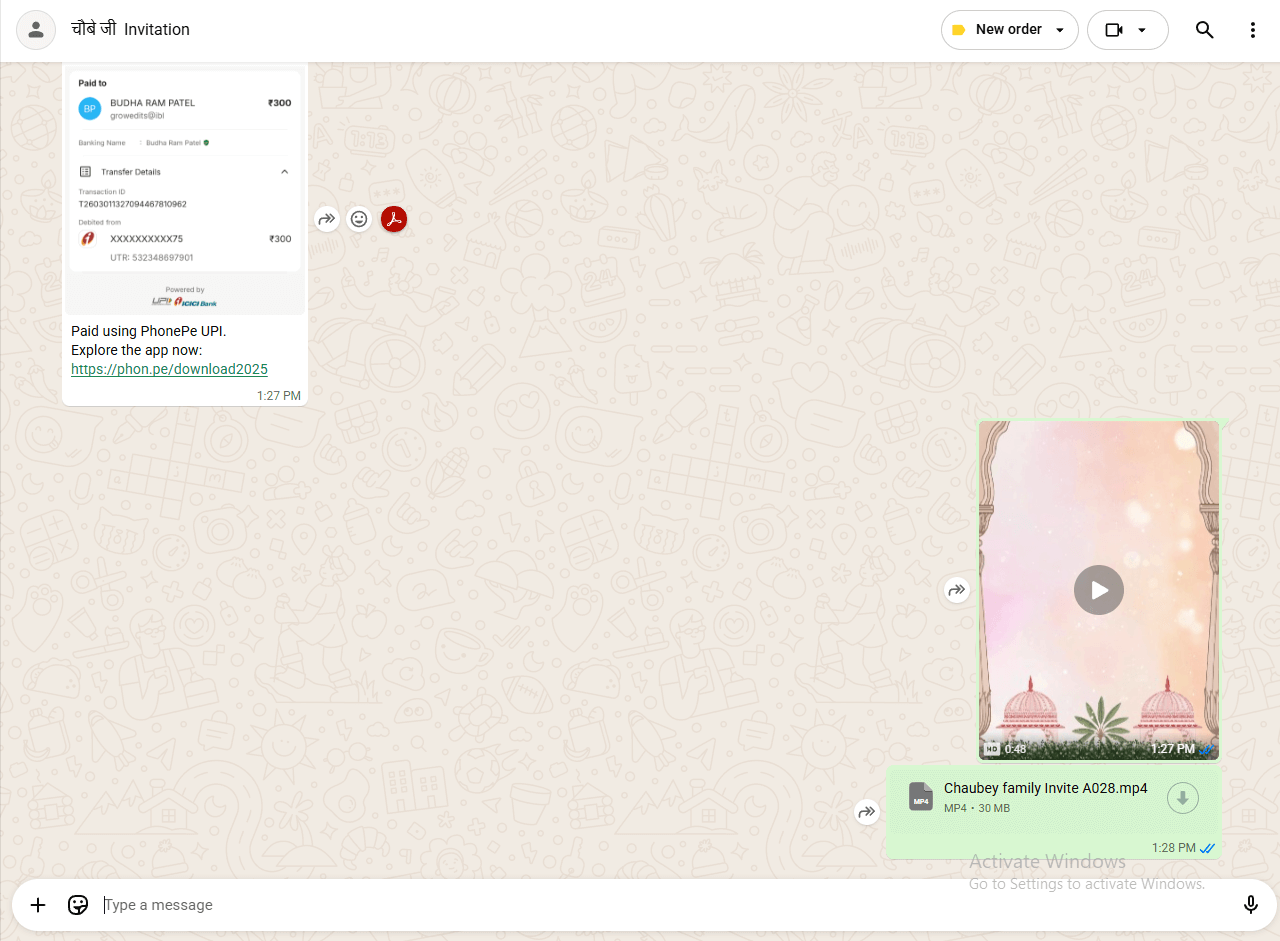Viewport: 1280px width, 941px height.
Task: Click the red PDF icon beside receipt
Action: pos(394,219)
